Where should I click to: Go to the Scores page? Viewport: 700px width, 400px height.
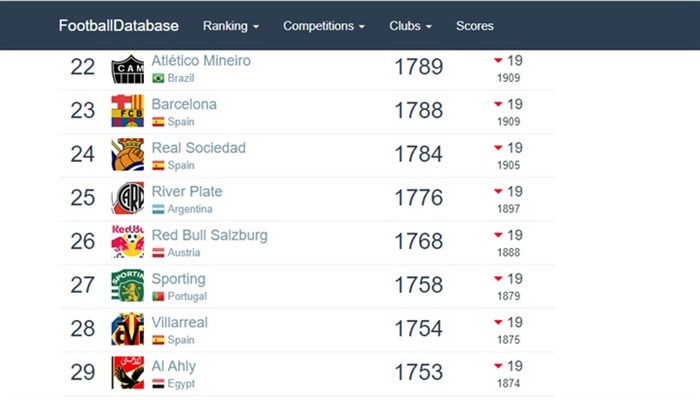475,26
